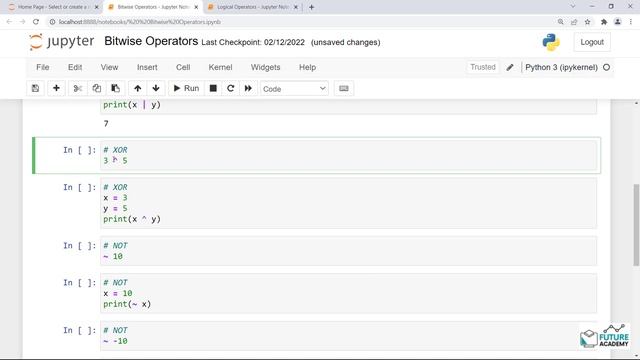Viewport: 640px width, 360px height.
Task: Click the pencil edit mode icon
Action: pos(510,67)
